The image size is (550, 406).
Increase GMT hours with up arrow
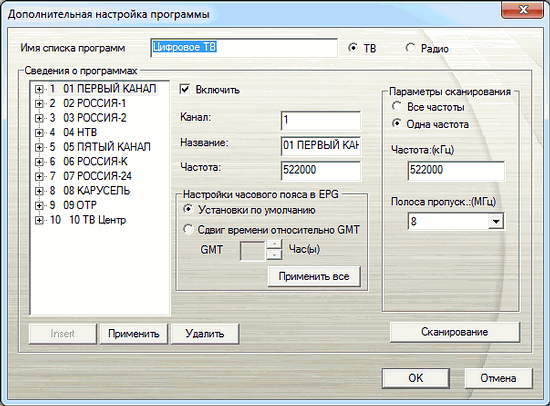coord(274,244)
